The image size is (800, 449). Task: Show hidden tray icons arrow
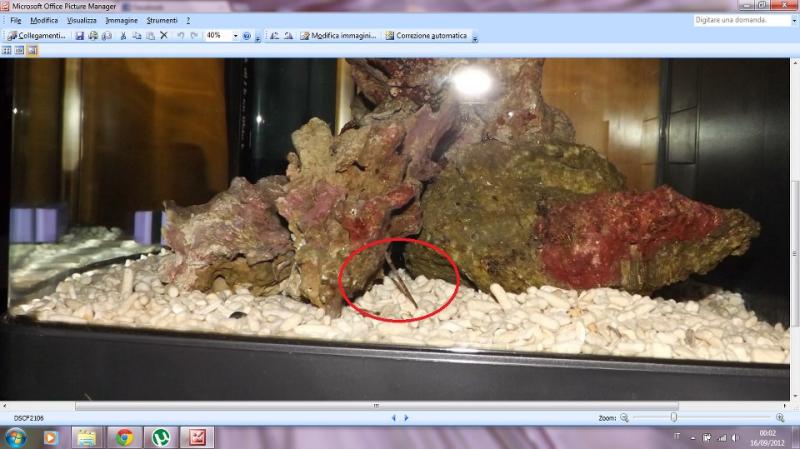coord(693,438)
